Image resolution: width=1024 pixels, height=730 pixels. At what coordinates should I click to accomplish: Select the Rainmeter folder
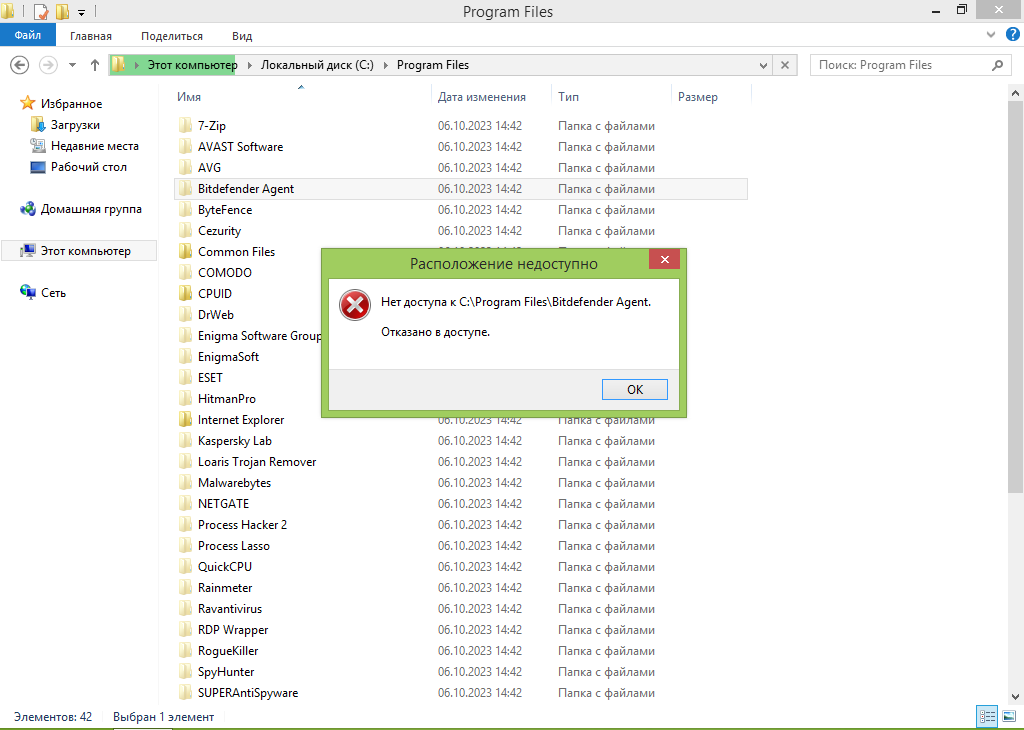(x=225, y=588)
